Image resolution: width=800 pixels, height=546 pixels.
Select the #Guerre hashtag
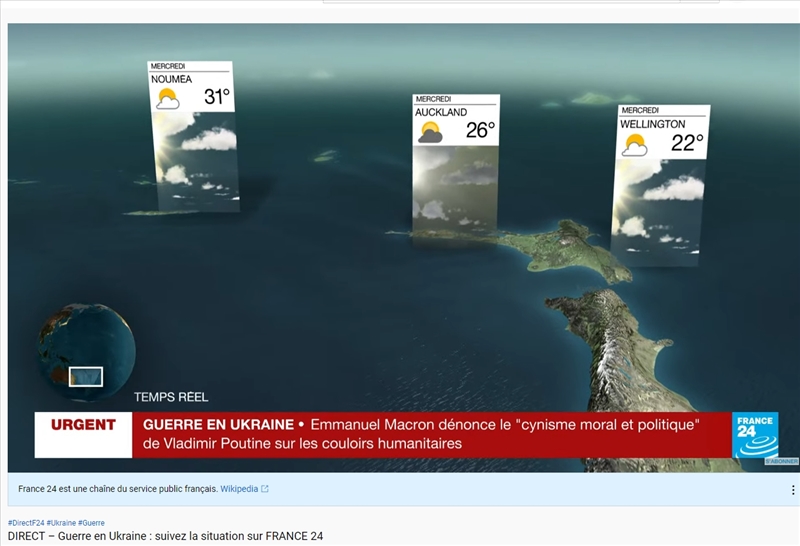click(x=91, y=523)
